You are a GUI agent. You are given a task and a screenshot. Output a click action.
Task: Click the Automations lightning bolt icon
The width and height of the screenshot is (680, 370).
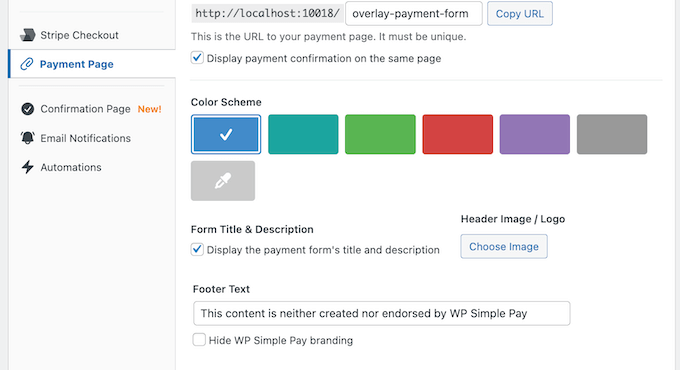point(28,167)
